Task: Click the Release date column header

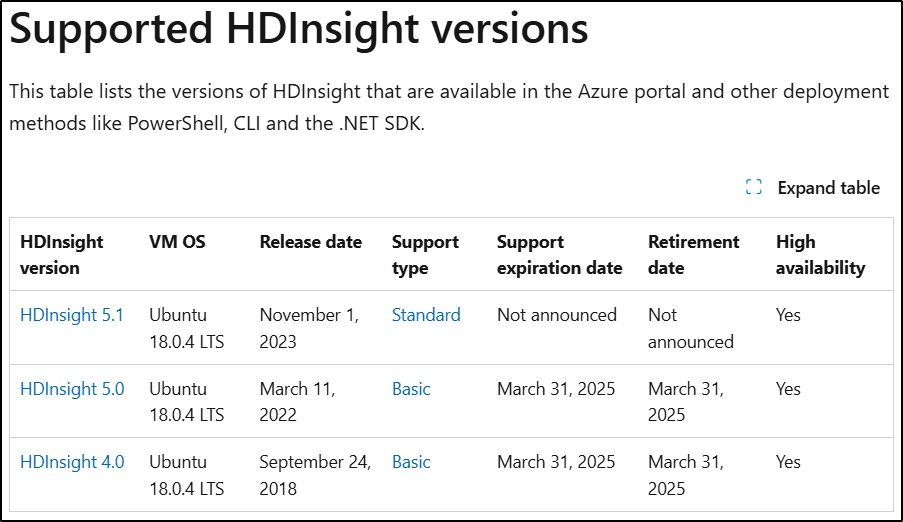Action: [311, 242]
